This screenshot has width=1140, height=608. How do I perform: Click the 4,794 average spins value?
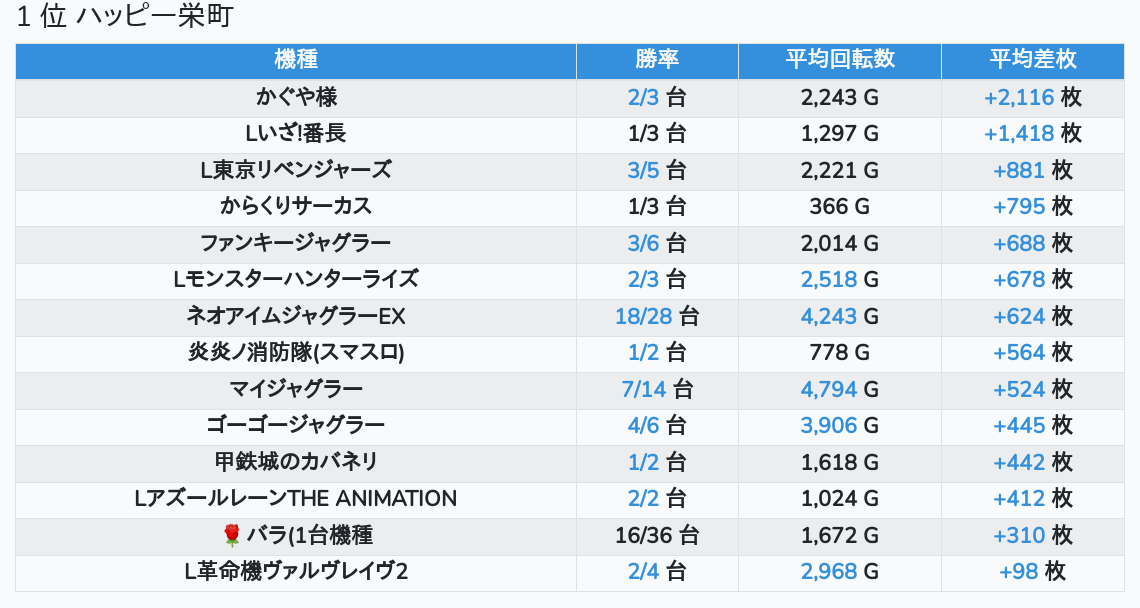828,389
